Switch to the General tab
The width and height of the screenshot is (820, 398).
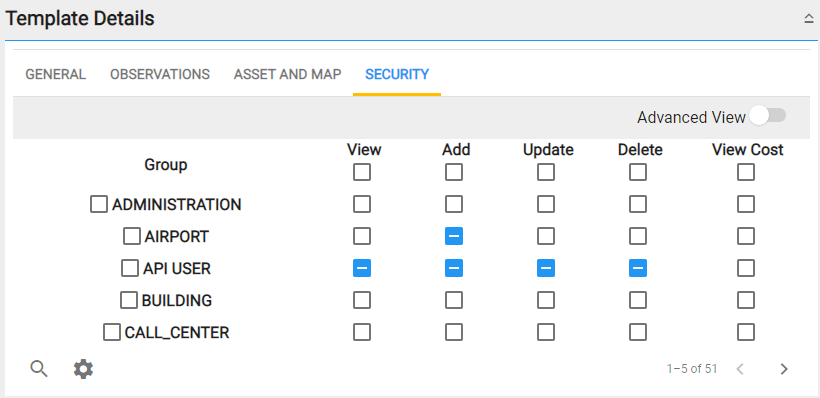pyautogui.click(x=55, y=74)
